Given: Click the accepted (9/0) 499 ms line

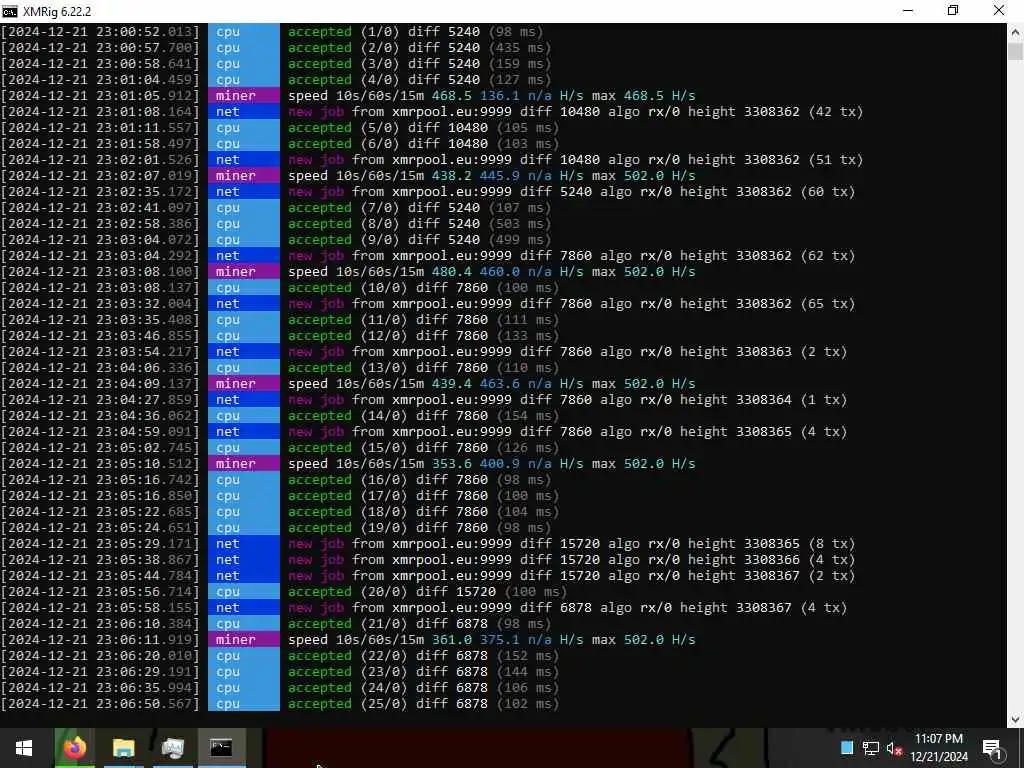Looking at the screenshot, I should tap(276, 240).
